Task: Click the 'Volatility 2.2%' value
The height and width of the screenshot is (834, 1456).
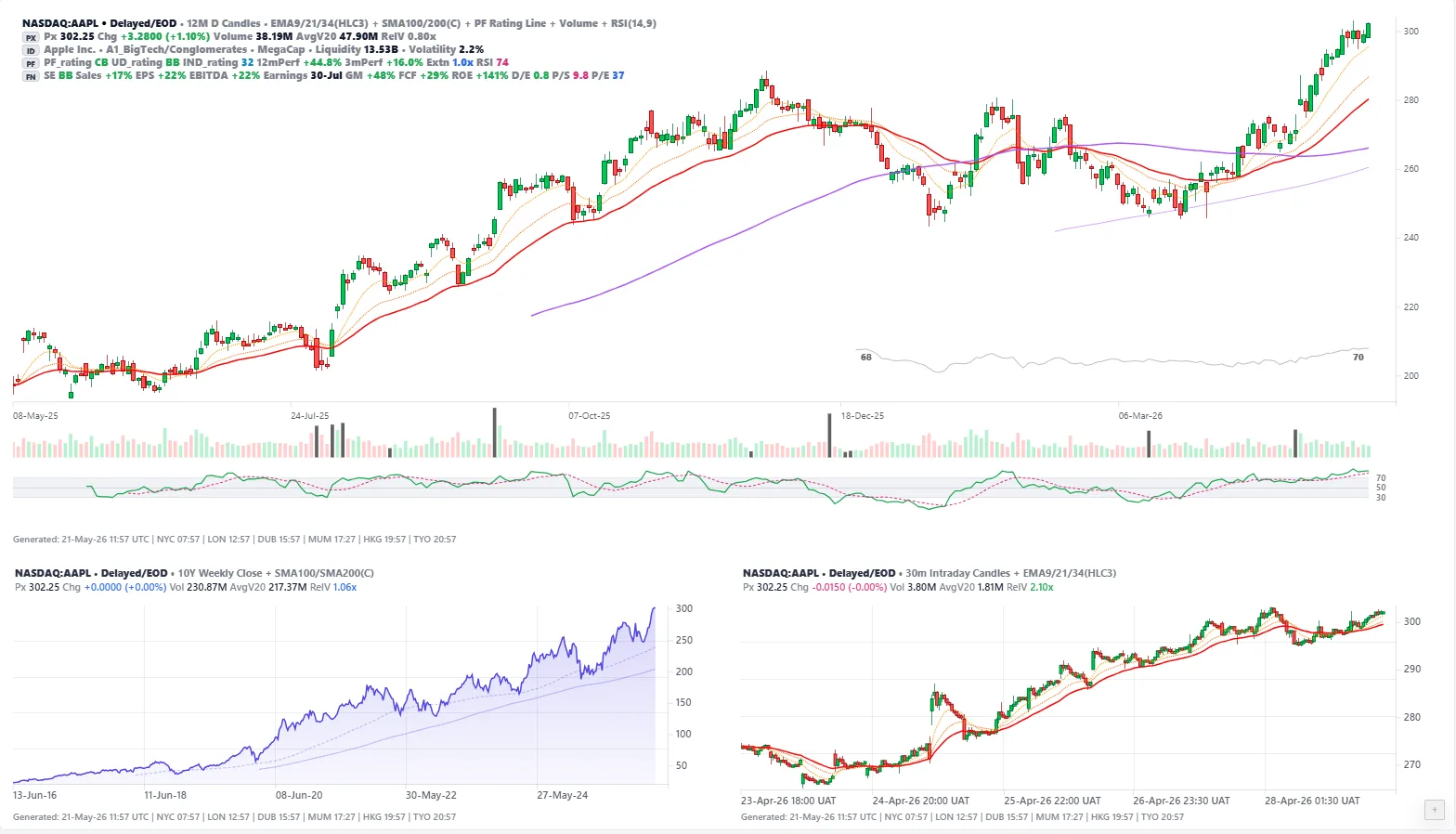Action: pos(447,49)
